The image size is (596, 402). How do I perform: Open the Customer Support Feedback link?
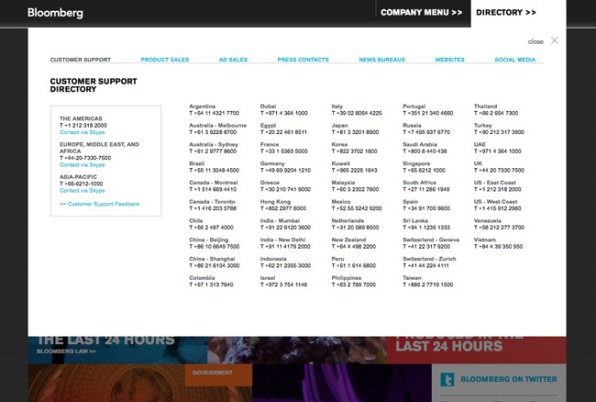pyautogui.click(x=100, y=204)
